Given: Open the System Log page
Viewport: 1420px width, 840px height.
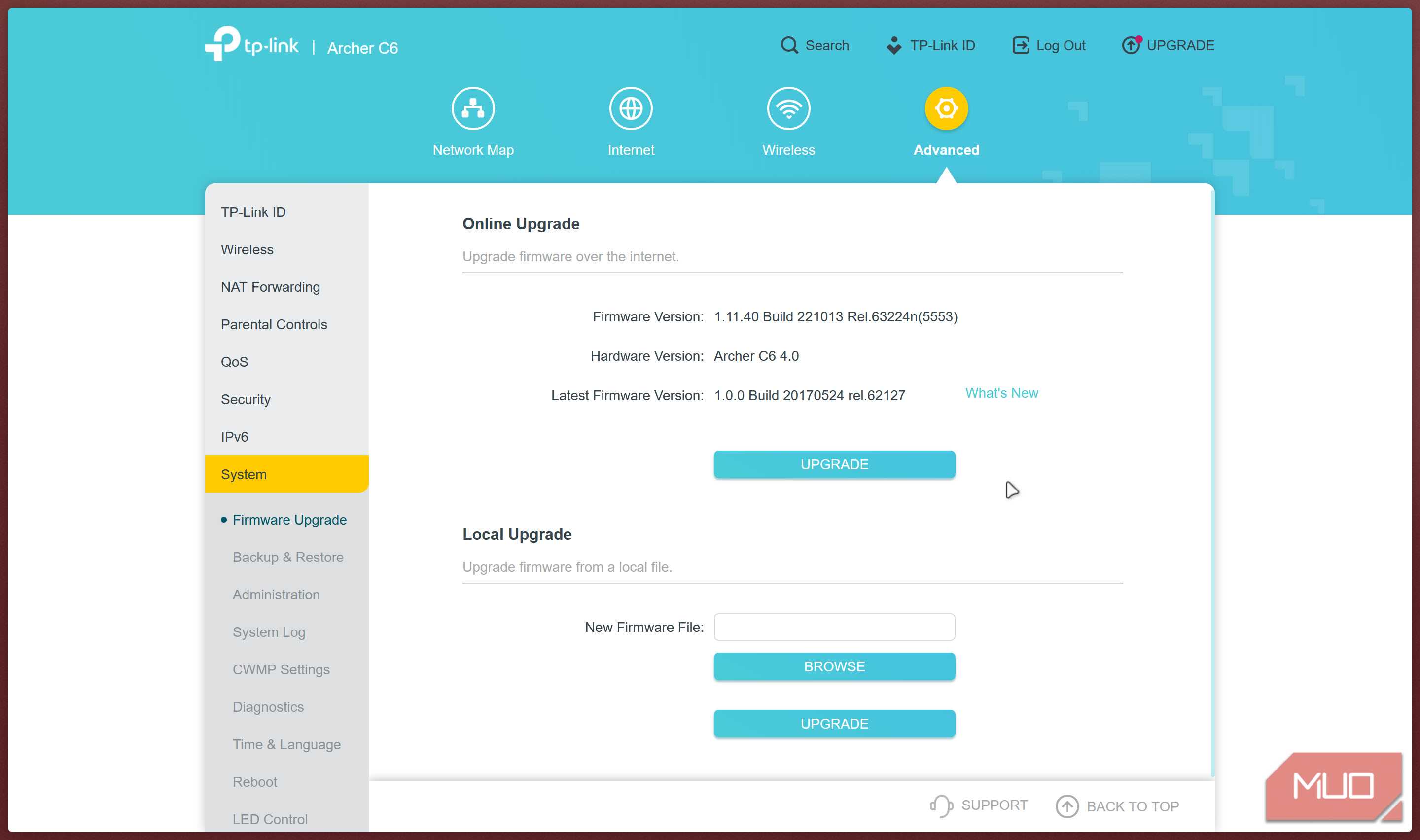Looking at the screenshot, I should click(269, 632).
